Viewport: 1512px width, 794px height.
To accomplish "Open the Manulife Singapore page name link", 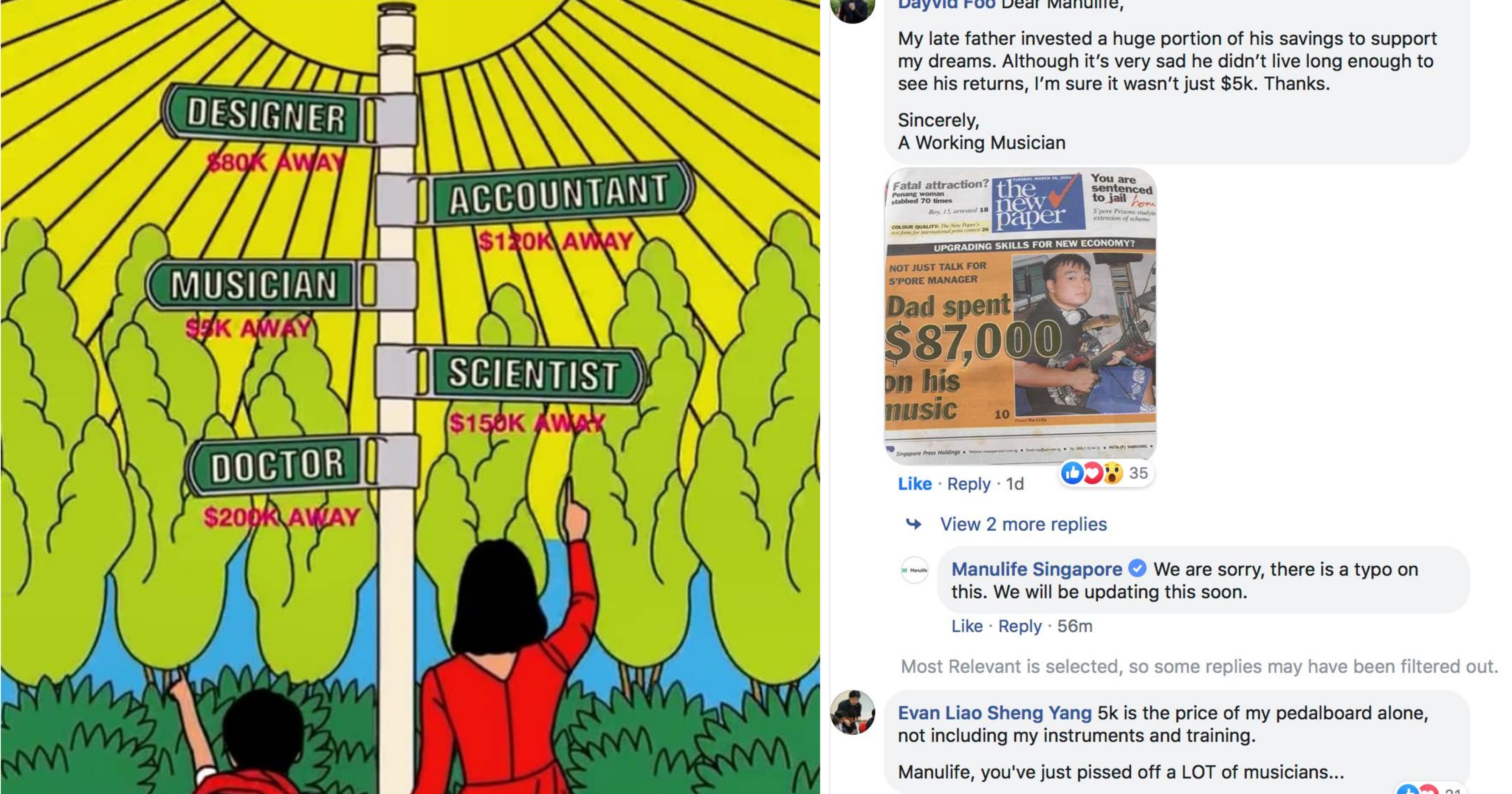I will [x=1036, y=569].
